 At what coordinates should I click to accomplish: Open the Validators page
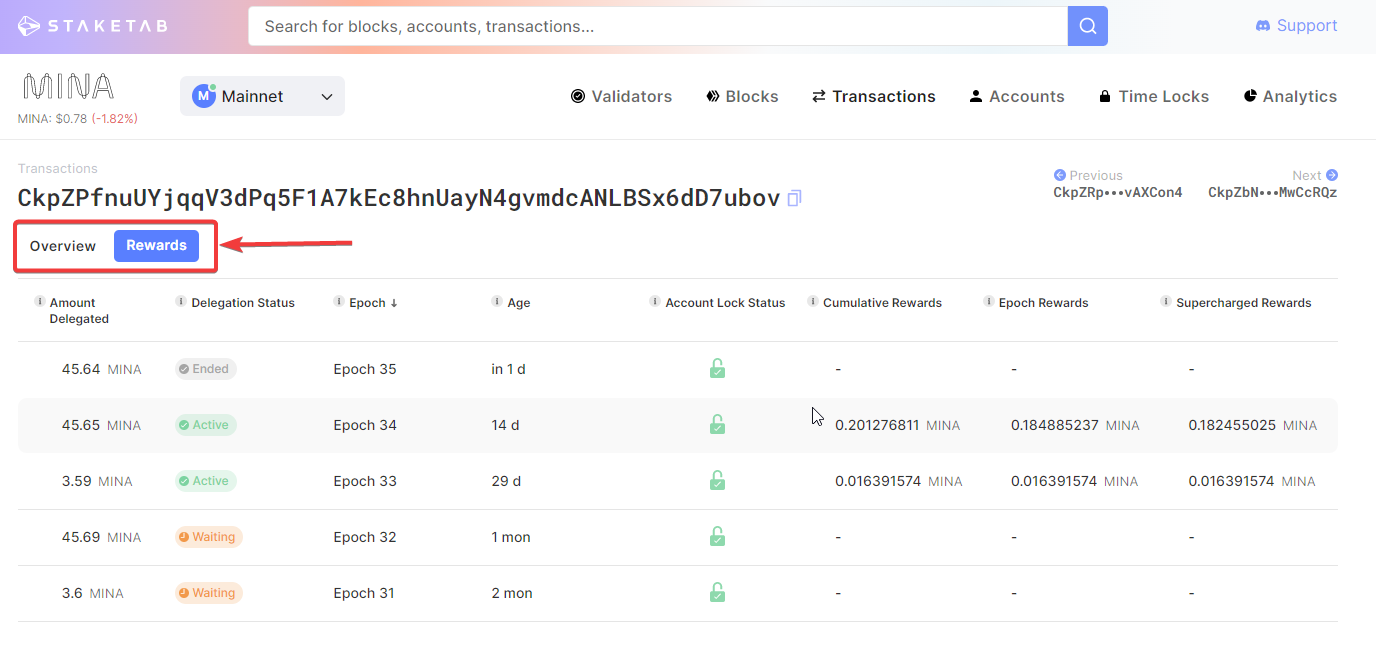621,96
